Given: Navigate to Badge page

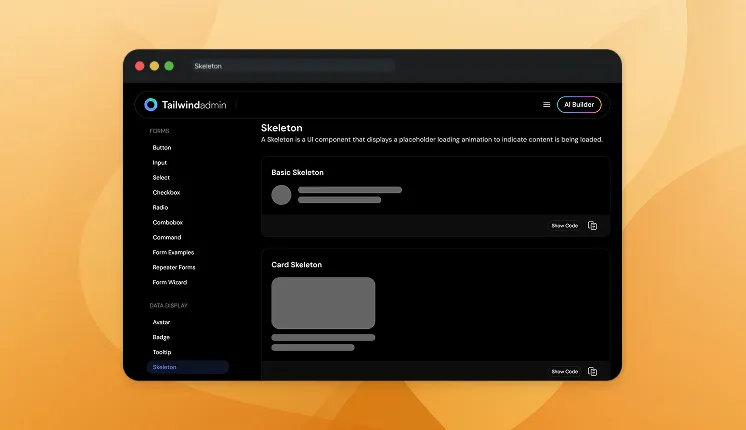Looking at the screenshot, I should click(161, 337).
